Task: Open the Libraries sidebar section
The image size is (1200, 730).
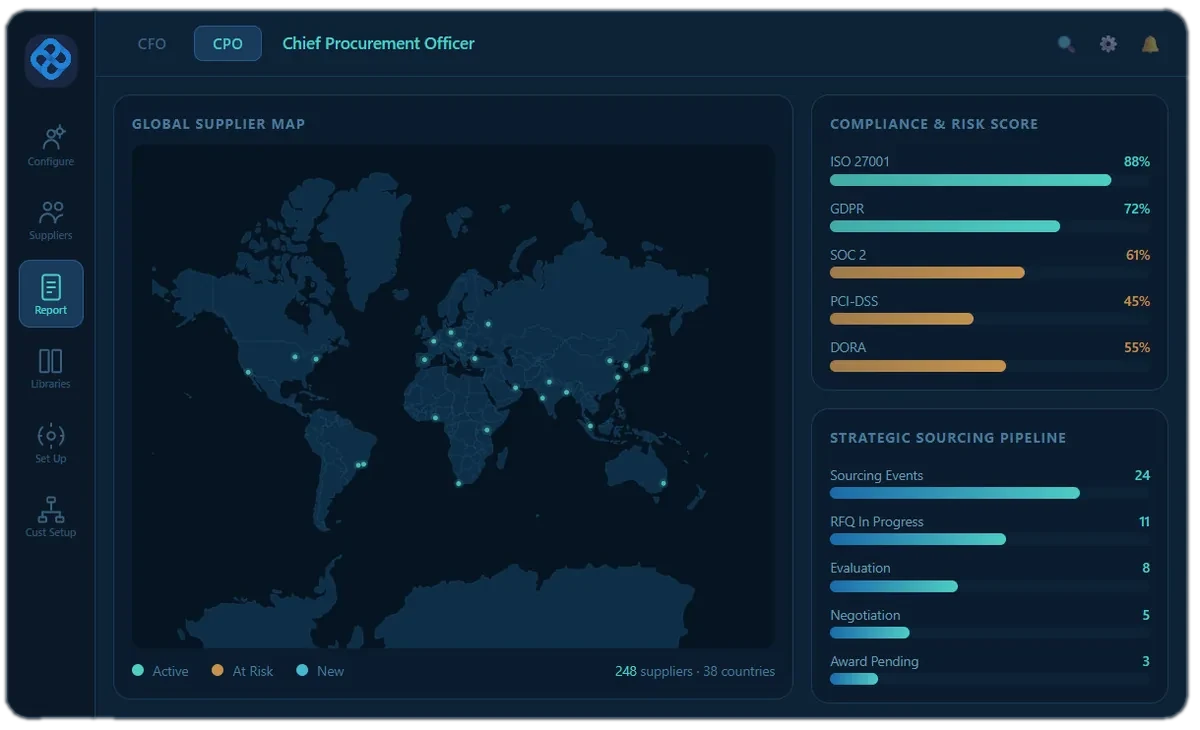Action: click(51, 369)
